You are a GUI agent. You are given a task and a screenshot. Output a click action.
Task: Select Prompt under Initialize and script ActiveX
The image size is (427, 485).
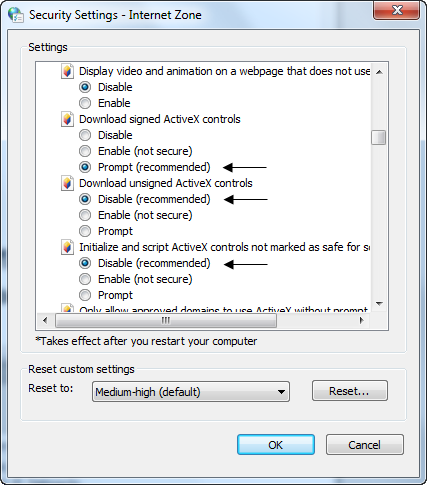[85, 295]
